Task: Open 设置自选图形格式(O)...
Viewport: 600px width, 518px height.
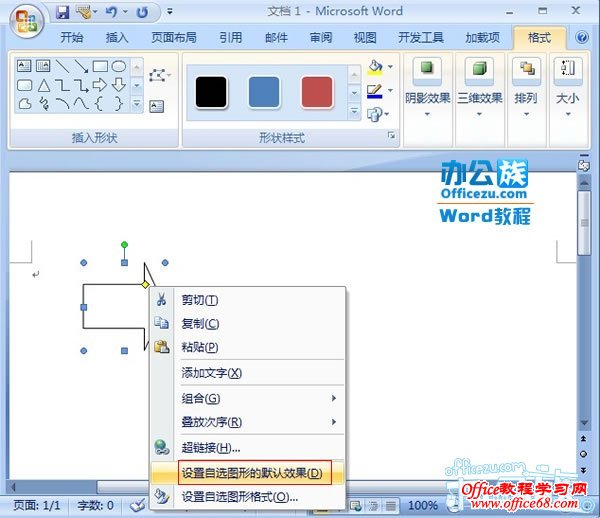Action: tap(248, 497)
